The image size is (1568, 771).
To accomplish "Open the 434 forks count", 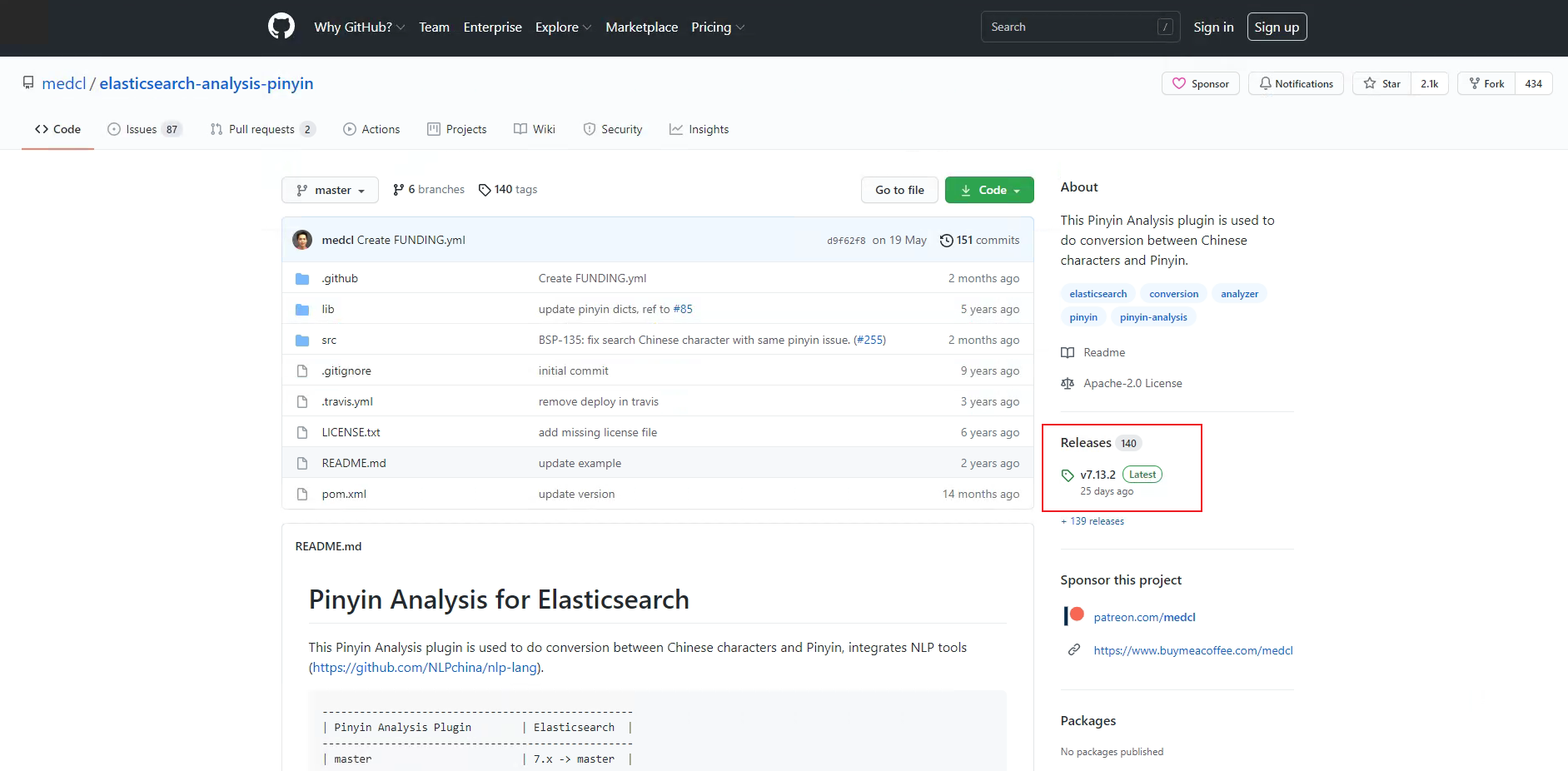I will click(1534, 83).
